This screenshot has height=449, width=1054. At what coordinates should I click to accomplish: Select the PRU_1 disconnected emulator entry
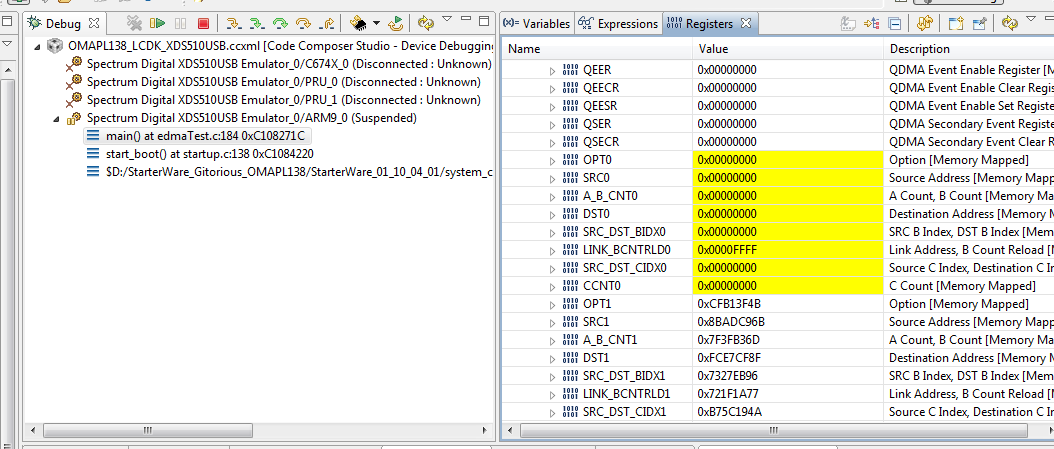pyautogui.click(x=273, y=100)
